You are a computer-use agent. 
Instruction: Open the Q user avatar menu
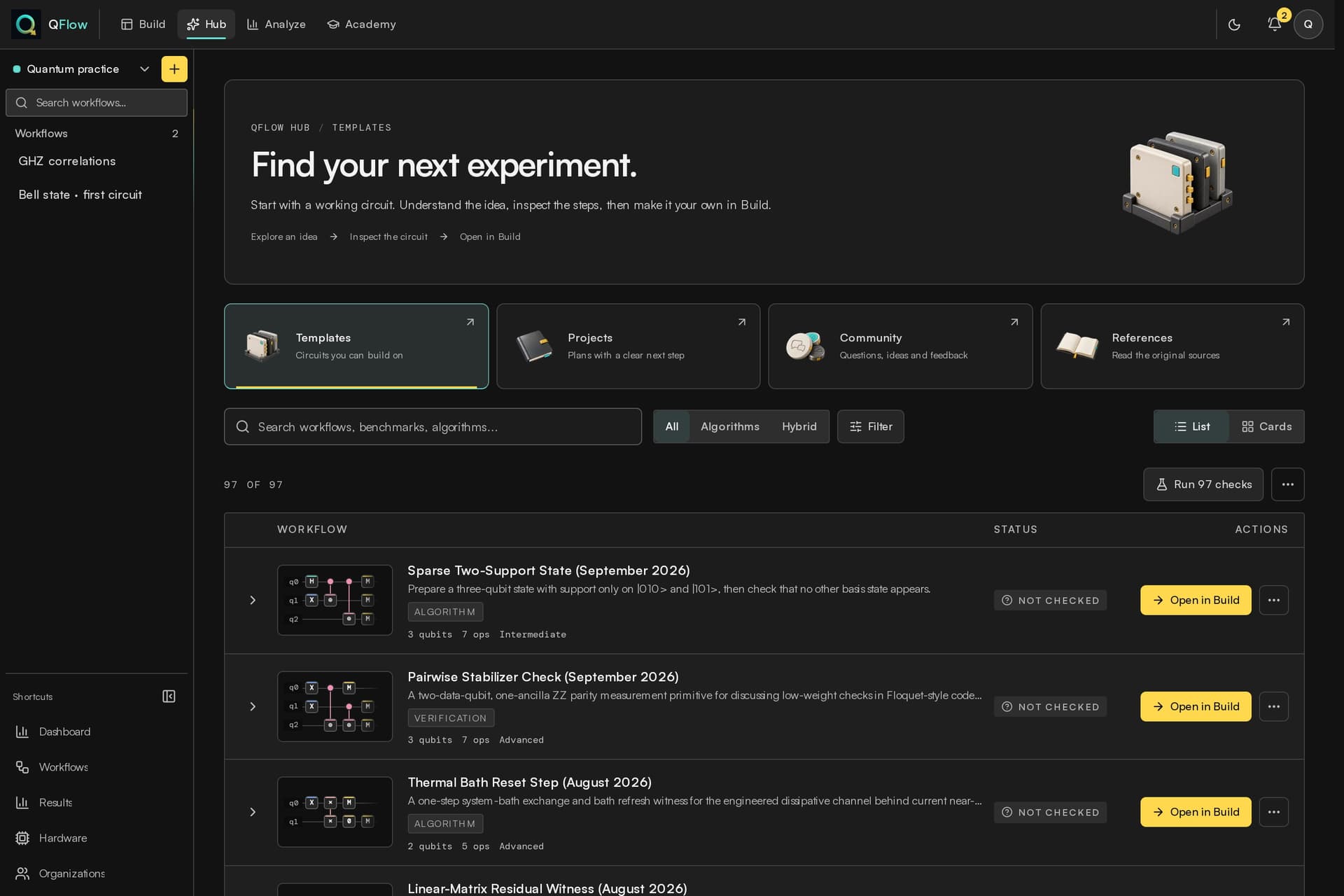(x=1308, y=24)
